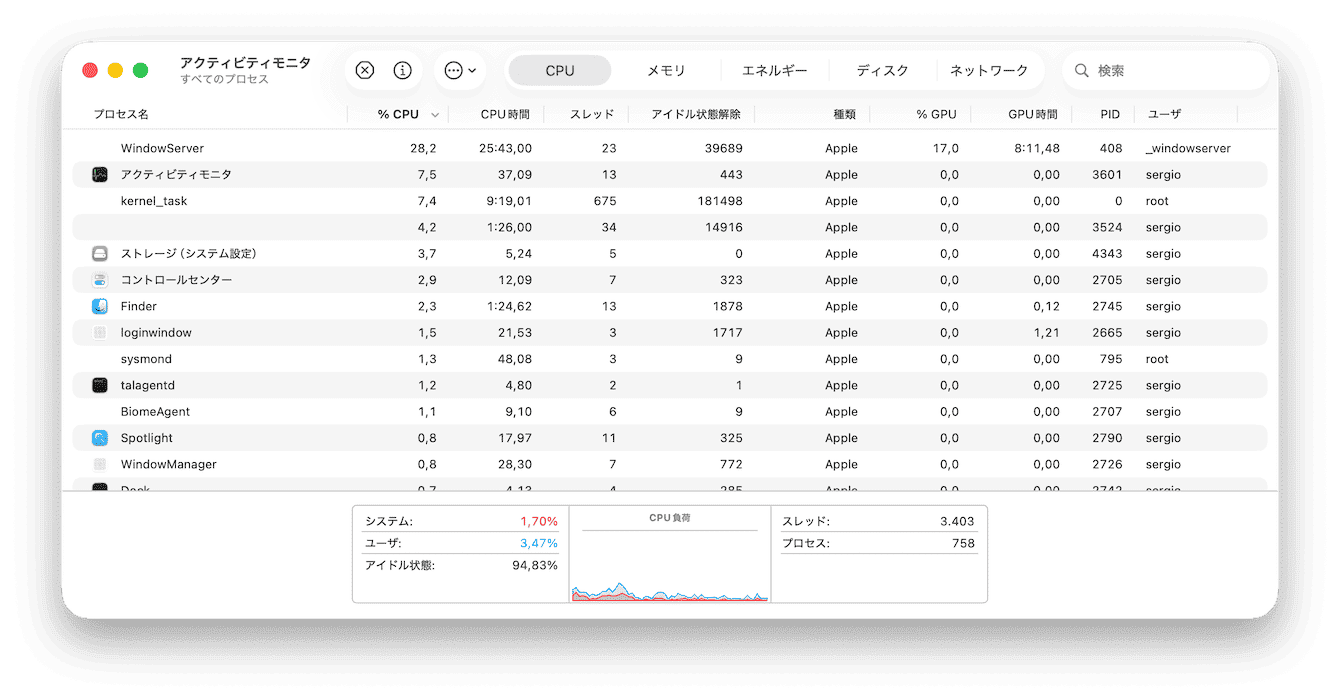Sort by CPU時間 column header

click(x=505, y=114)
